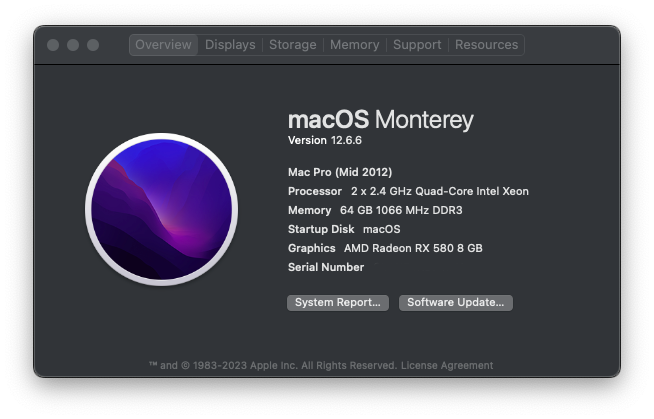Click the Version 12.6.6 text
The width and height of the screenshot is (654, 419).
324,141
